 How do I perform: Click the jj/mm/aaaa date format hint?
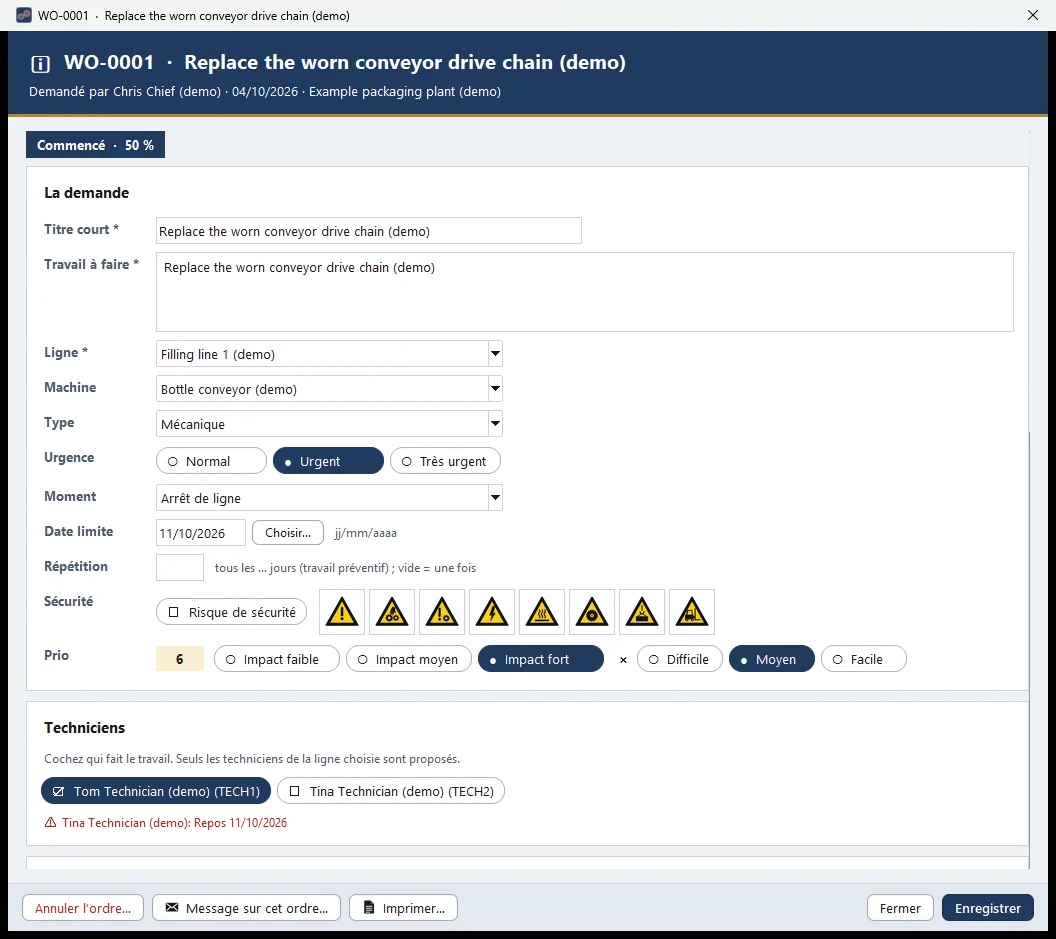click(366, 533)
